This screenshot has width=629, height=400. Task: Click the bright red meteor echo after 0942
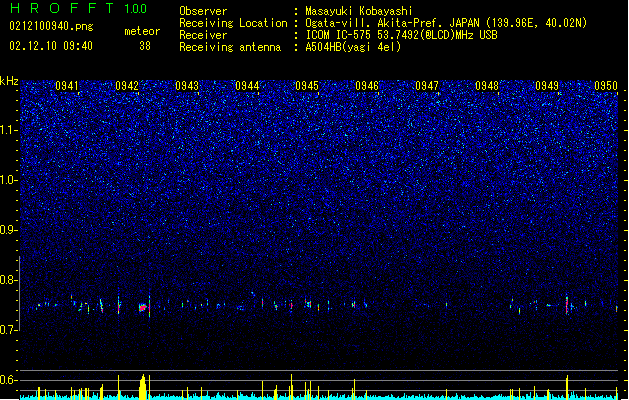point(142,308)
